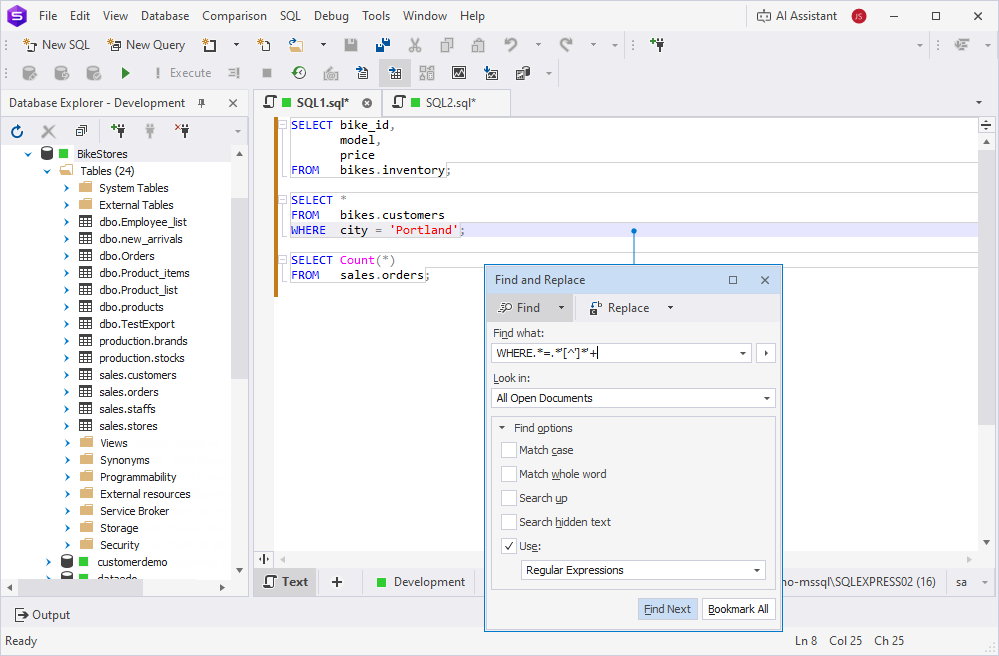Image resolution: width=999 pixels, height=656 pixels.
Task: Click the New SQL toolbar button
Action: (x=57, y=45)
